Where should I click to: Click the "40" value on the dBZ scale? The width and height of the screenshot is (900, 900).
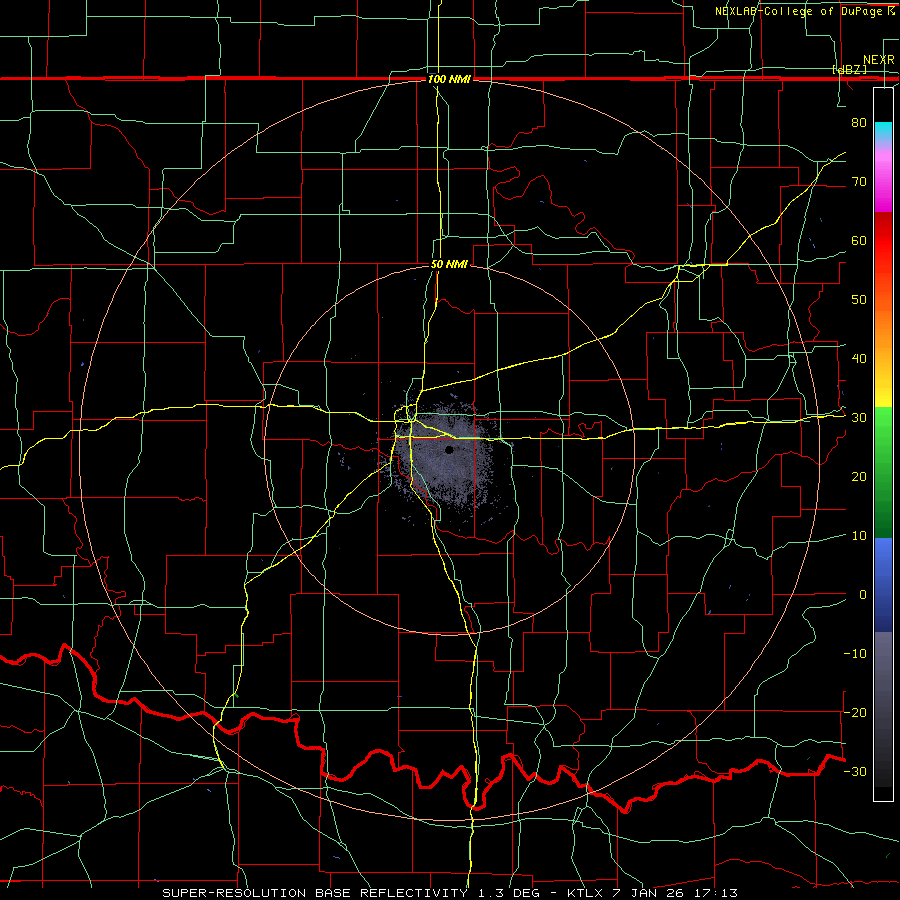point(859,359)
